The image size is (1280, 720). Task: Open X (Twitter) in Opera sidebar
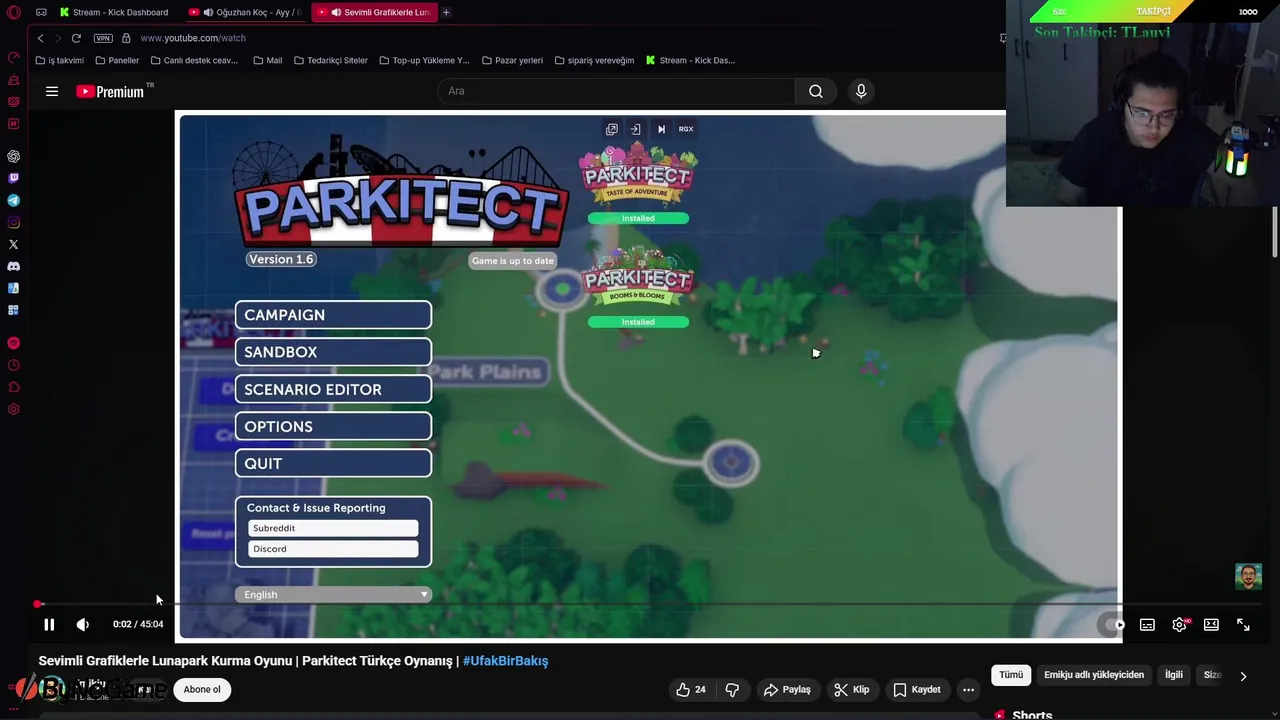click(13, 244)
